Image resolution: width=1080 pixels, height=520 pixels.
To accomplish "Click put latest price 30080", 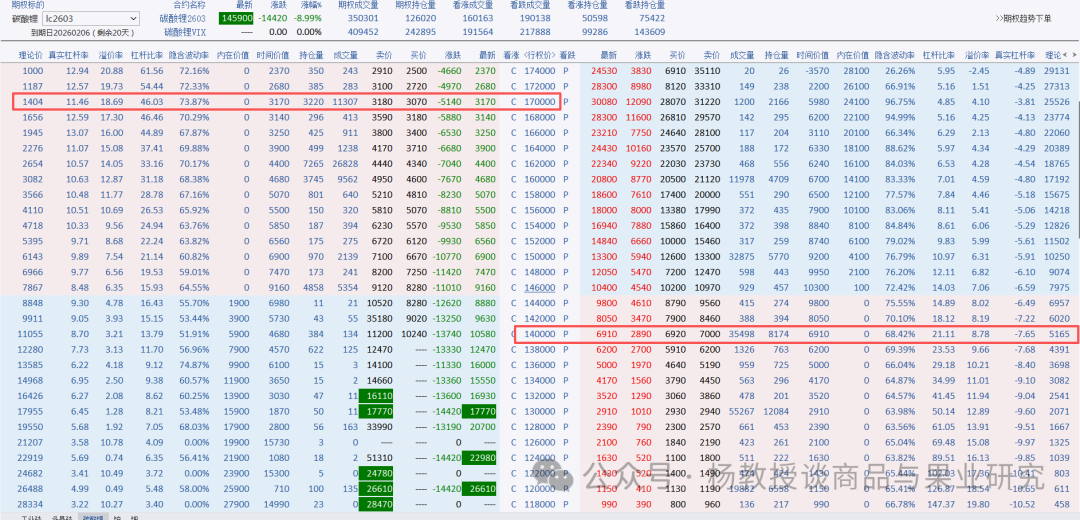I will [605, 101].
